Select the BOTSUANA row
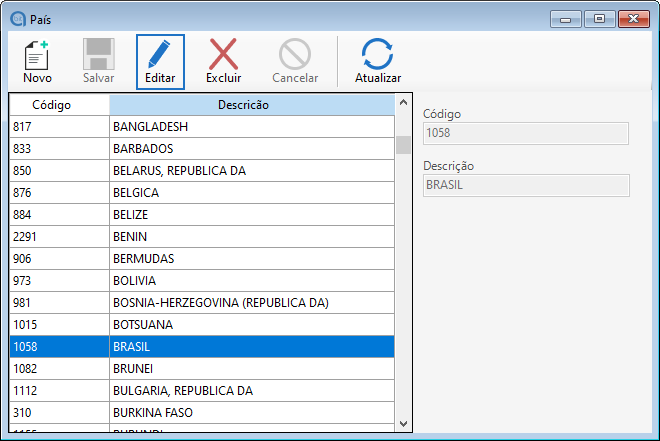The width and height of the screenshot is (660, 441). (x=202, y=324)
